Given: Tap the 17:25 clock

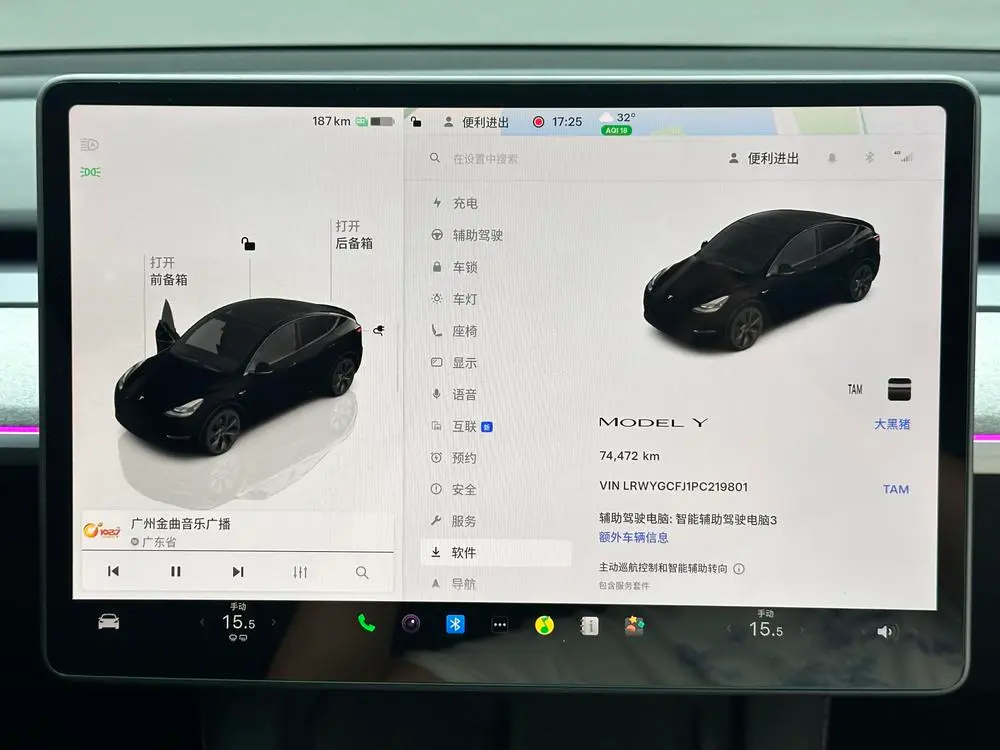Looking at the screenshot, I should [x=567, y=121].
